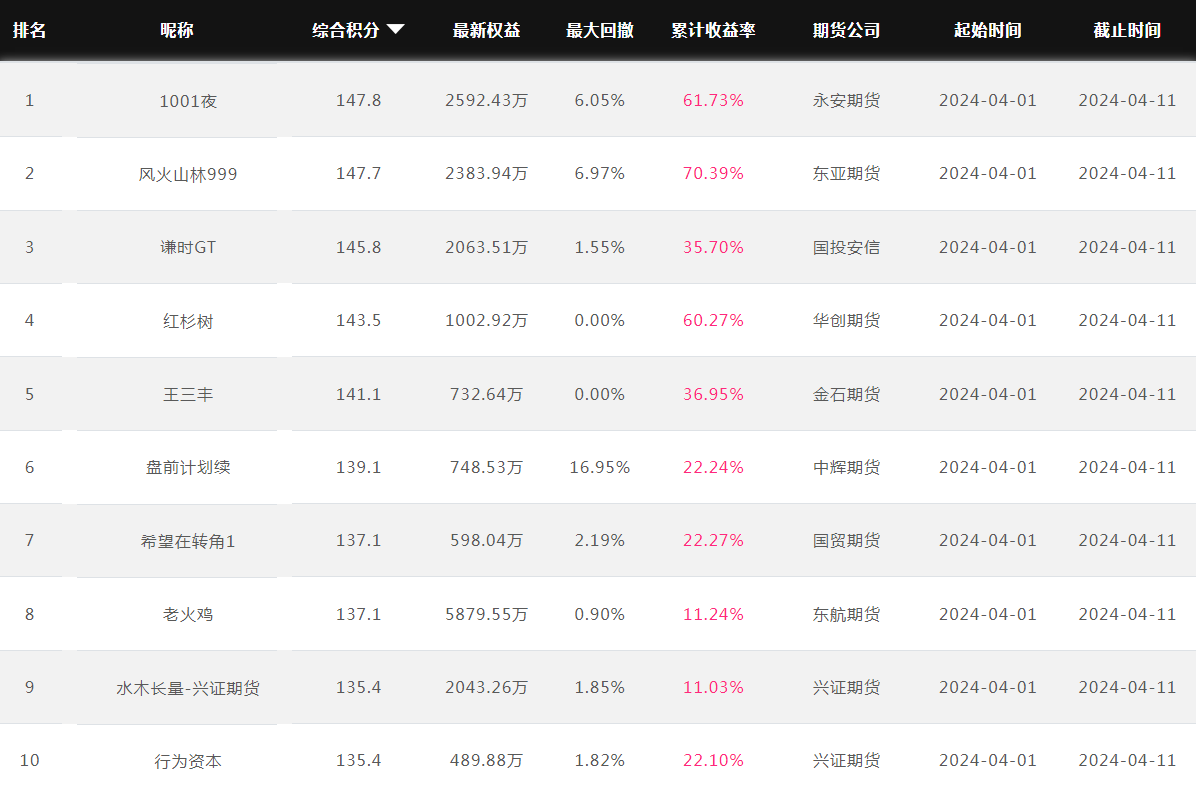Click drawdown value 0.90%
This screenshot has height=794, width=1196.
point(600,614)
